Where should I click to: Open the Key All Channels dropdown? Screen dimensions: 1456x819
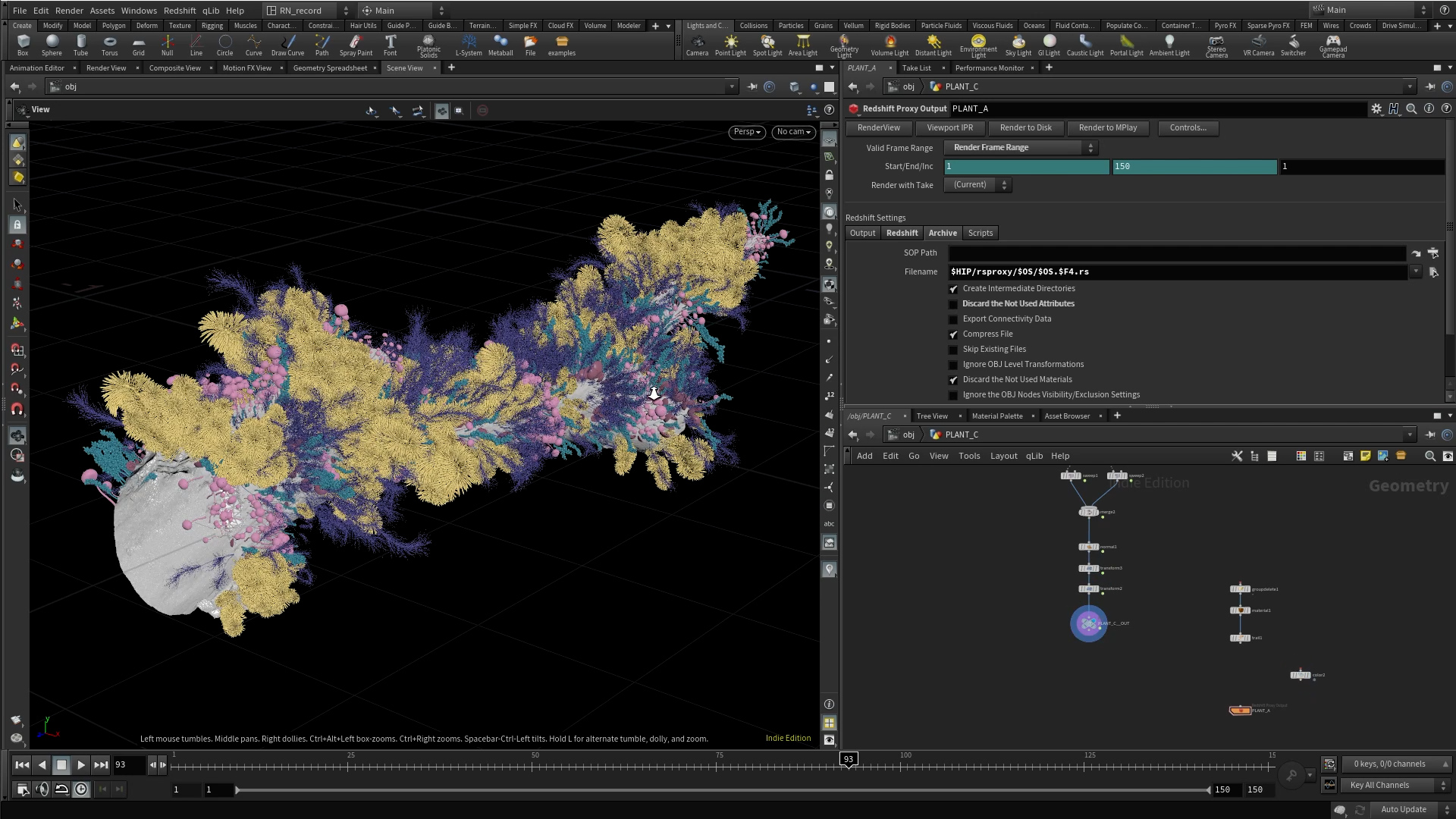[1396, 786]
